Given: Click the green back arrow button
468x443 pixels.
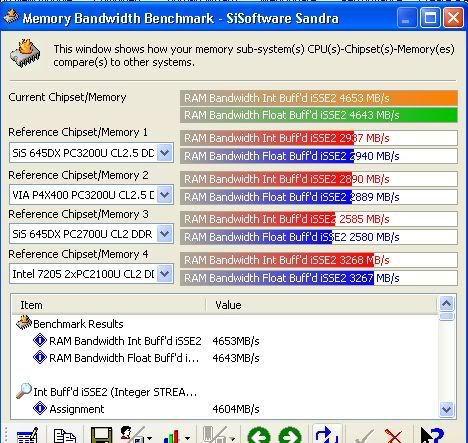Looking at the screenshot, I should click(x=259, y=435).
